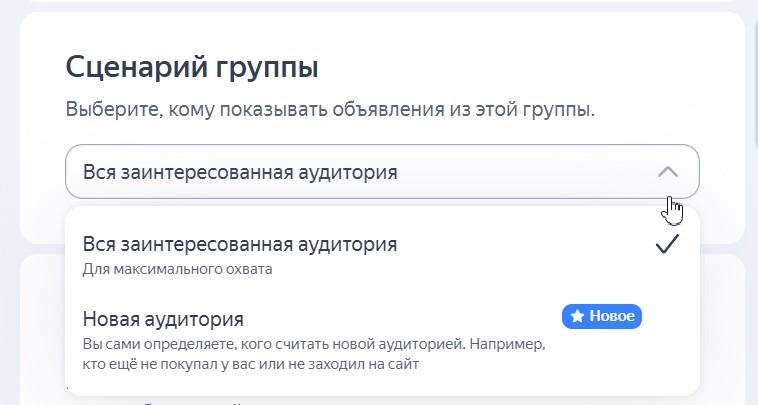This screenshot has height=405, width=758.
Task: Click the word "Сценарий" in the heading
Action: [135, 68]
